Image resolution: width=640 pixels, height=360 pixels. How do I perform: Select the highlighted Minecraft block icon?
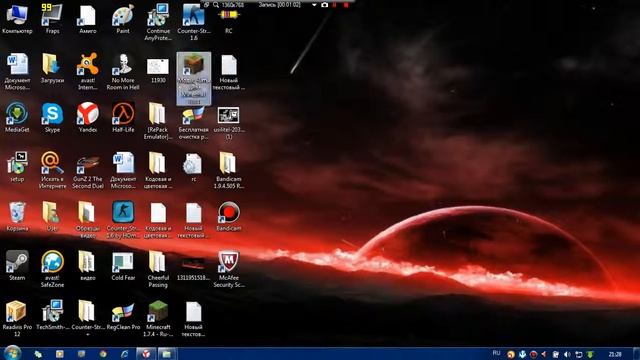point(193,78)
